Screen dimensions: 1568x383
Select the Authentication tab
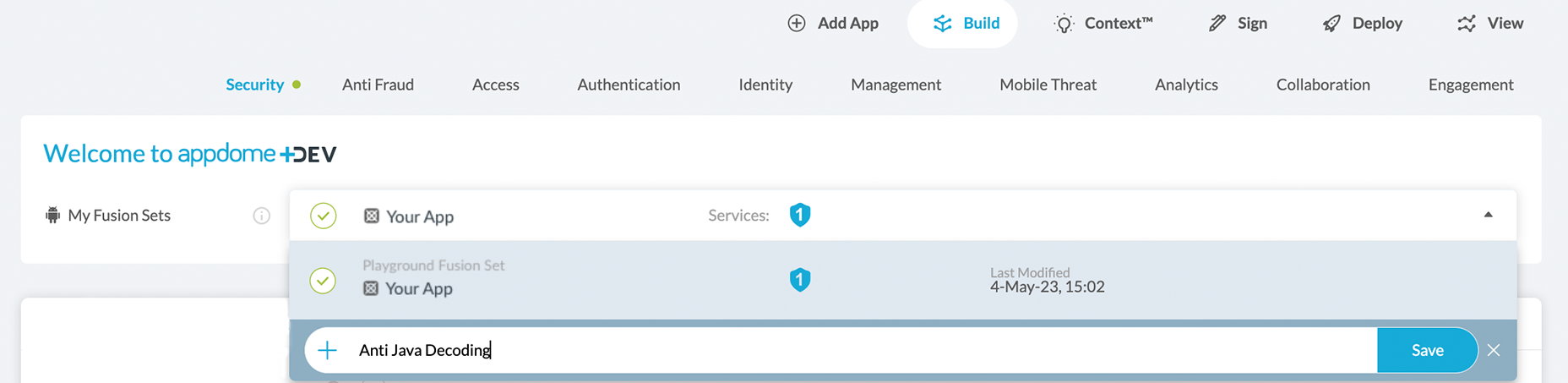pos(629,85)
